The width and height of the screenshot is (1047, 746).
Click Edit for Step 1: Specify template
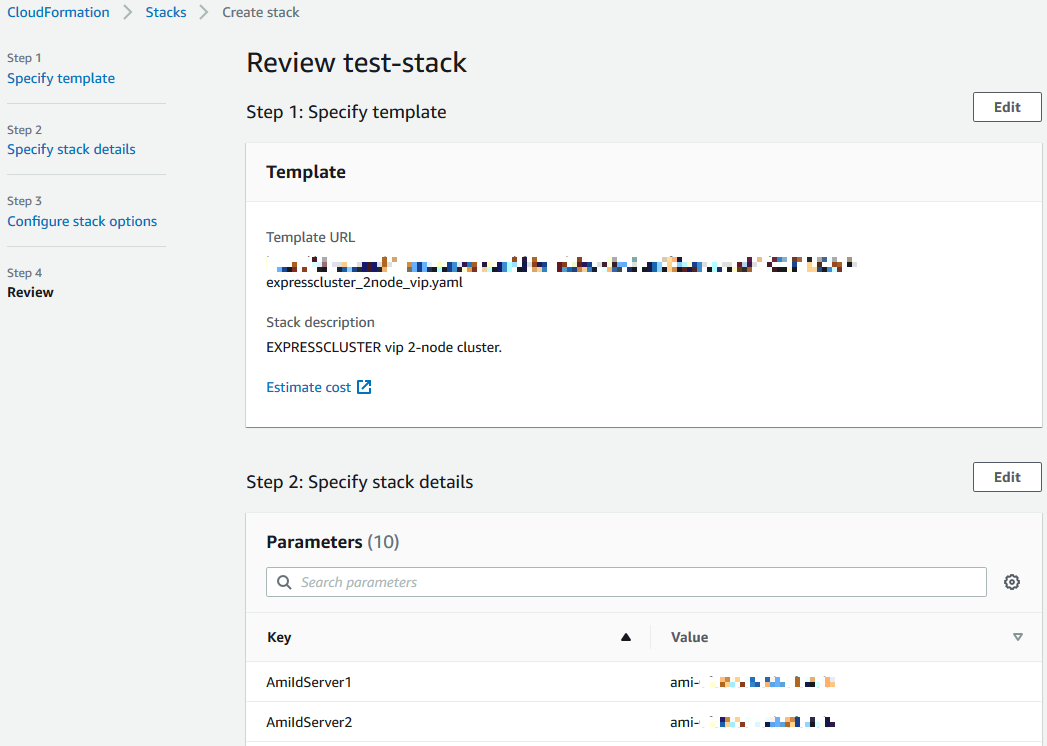[1006, 107]
